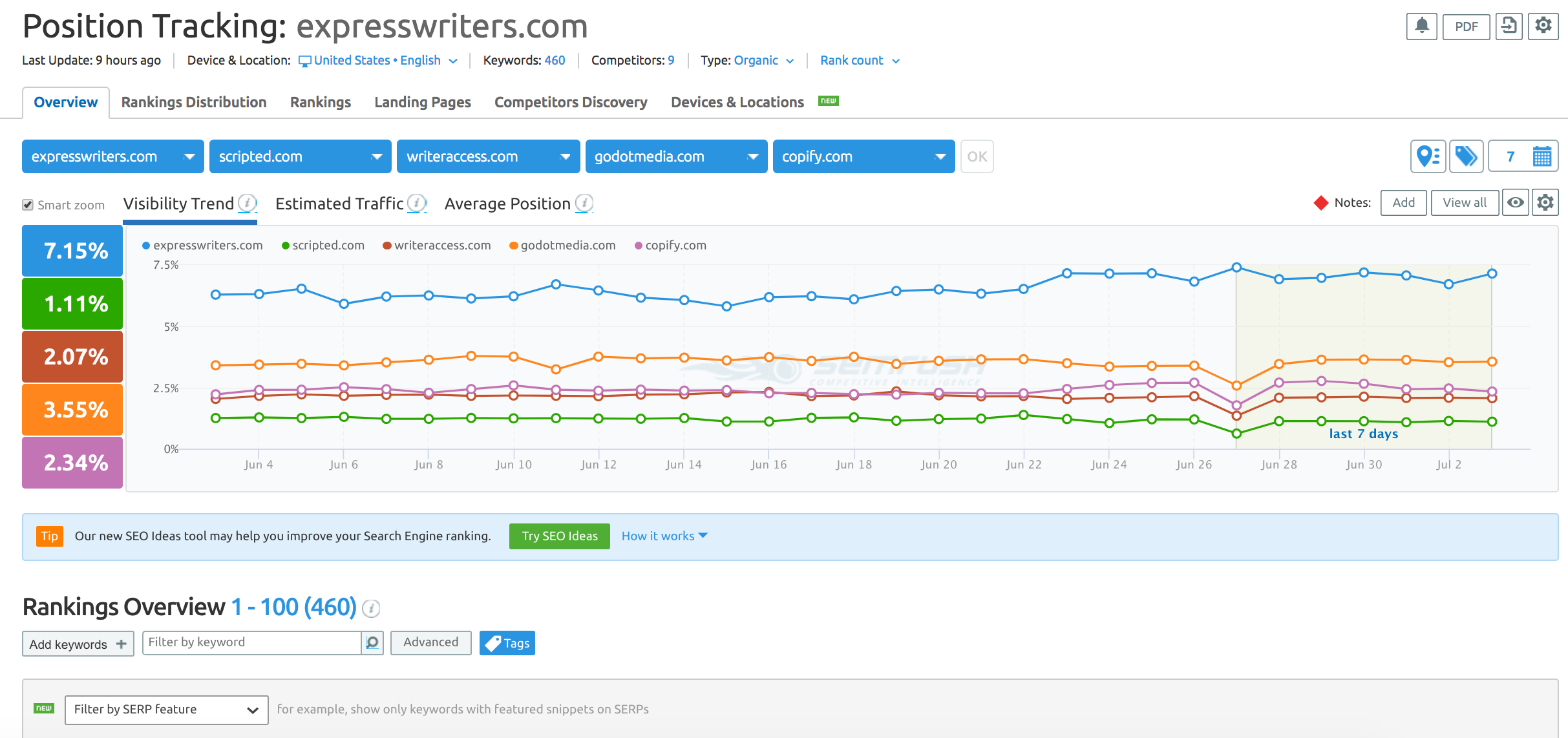Open United States English location dropdown
1568x738 pixels.
378,60
